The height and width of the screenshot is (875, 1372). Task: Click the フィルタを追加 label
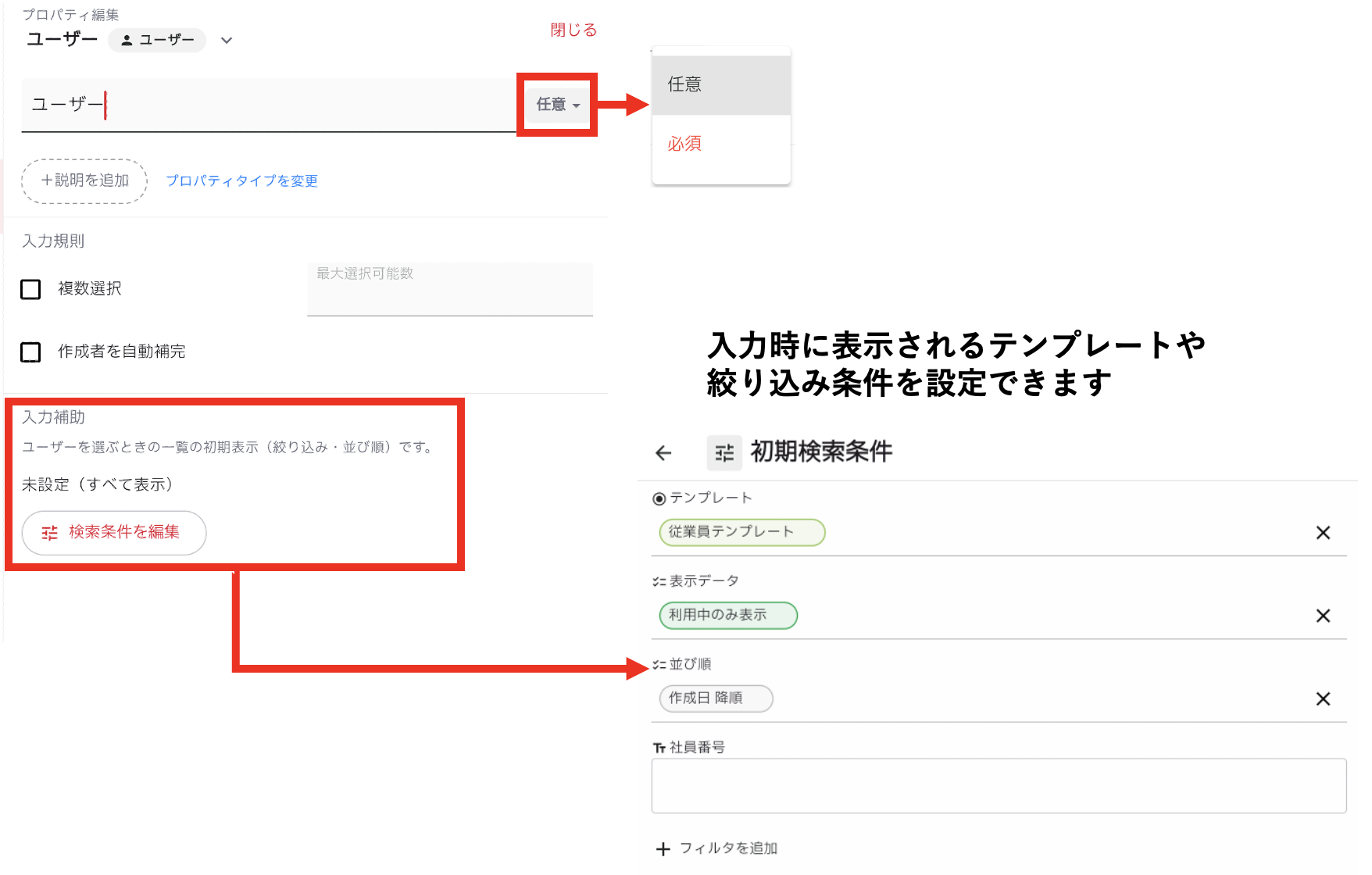pyautogui.click(x=728, y=848)
